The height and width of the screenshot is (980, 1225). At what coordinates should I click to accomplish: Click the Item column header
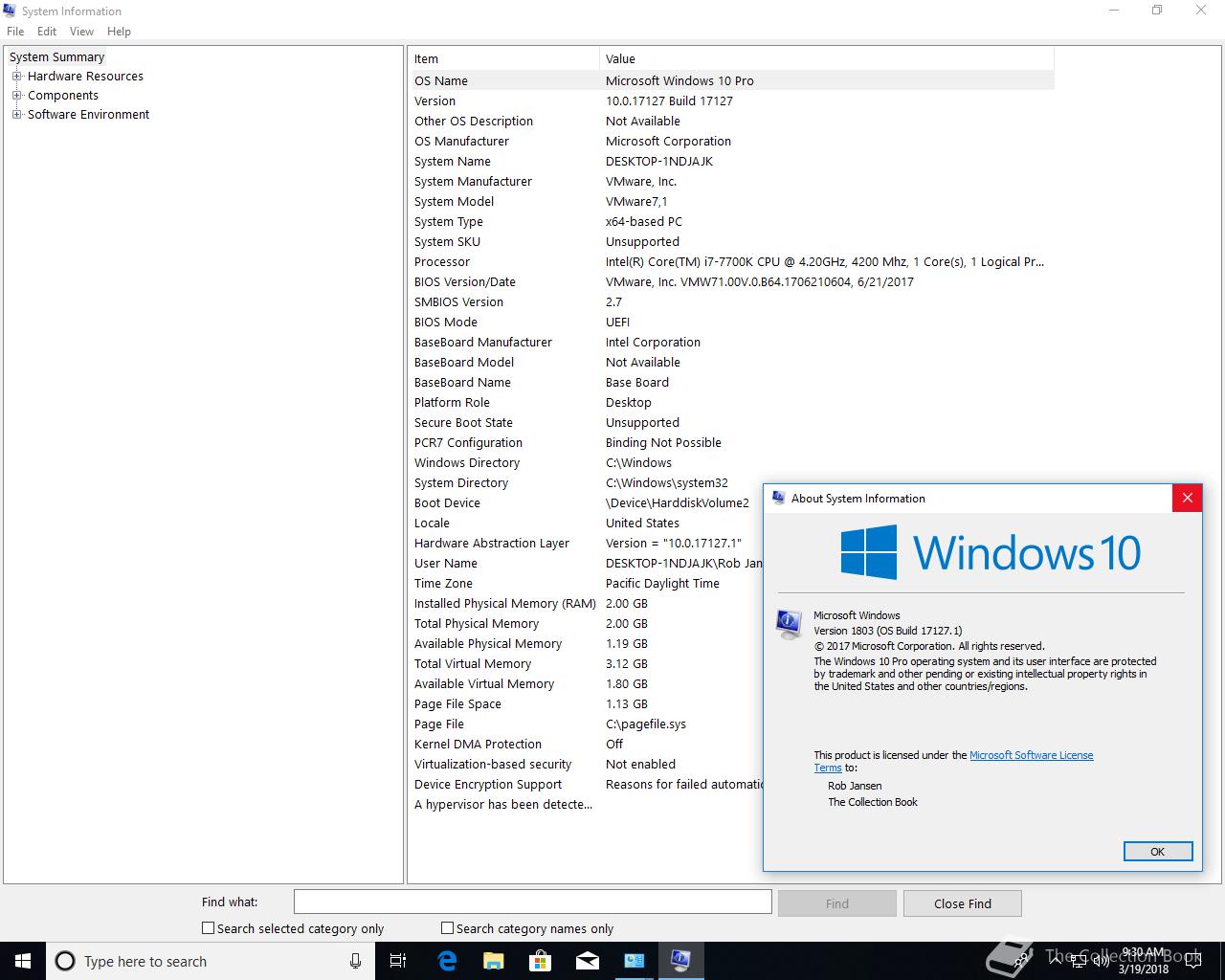pyautogui.click(x=505, y=58)
